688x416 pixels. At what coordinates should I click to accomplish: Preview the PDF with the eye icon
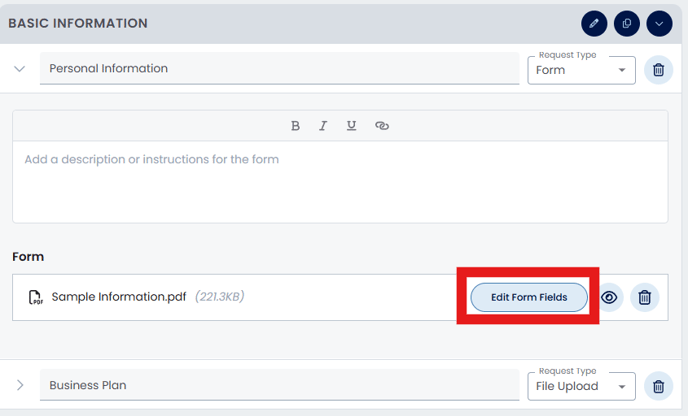tap(609, 298)
